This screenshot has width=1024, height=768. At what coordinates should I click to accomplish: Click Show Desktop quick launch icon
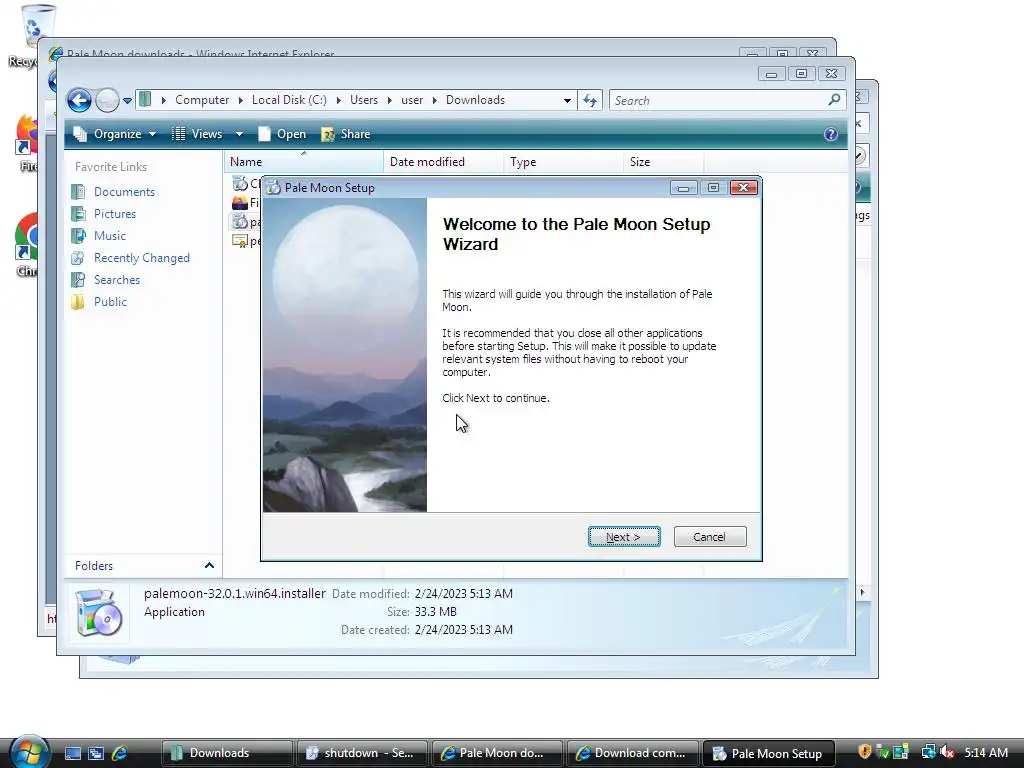72,753
